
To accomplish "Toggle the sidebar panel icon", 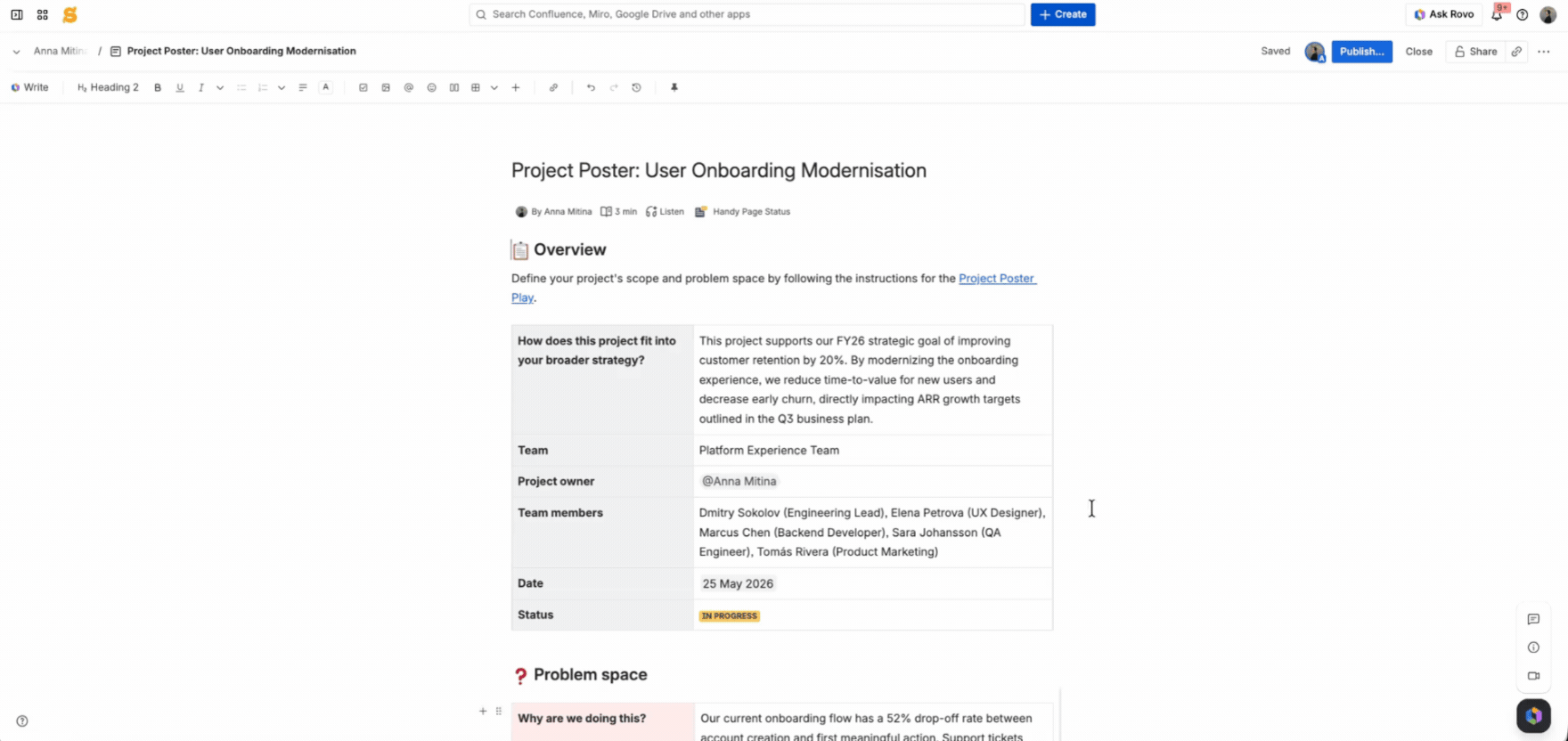I will pyautogui.click(x=17, y=14).
